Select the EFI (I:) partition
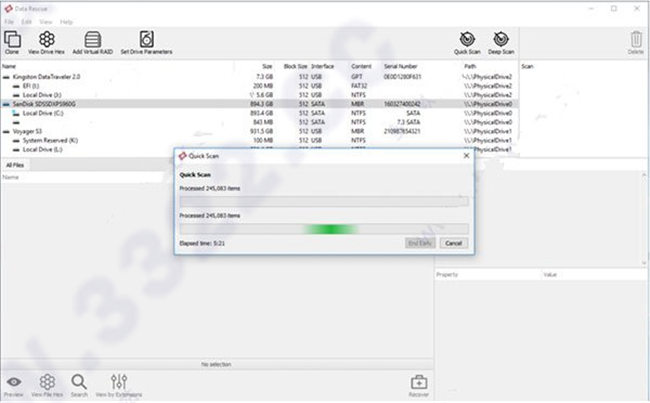 pyautogui.click(x=31, y=86)
